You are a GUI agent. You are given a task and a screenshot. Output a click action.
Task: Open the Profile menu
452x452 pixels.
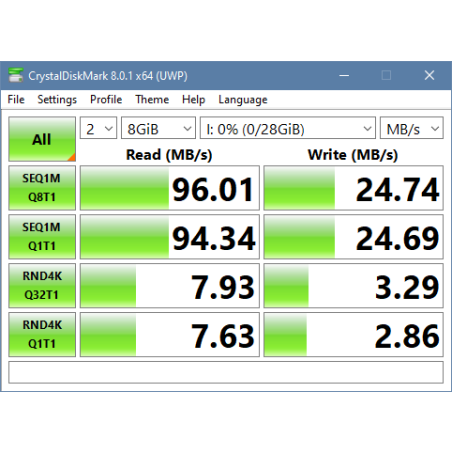pyautogui.click(x=106, y=99)
